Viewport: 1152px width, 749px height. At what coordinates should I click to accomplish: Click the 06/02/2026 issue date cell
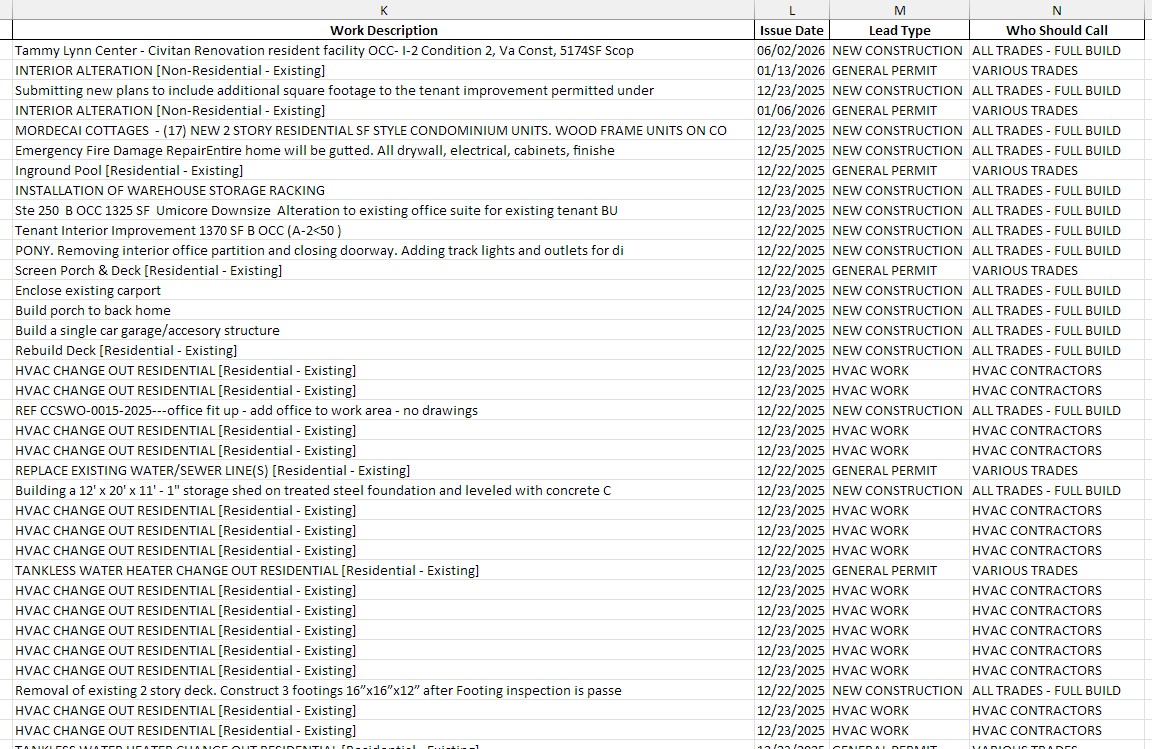tap(791, 50)
